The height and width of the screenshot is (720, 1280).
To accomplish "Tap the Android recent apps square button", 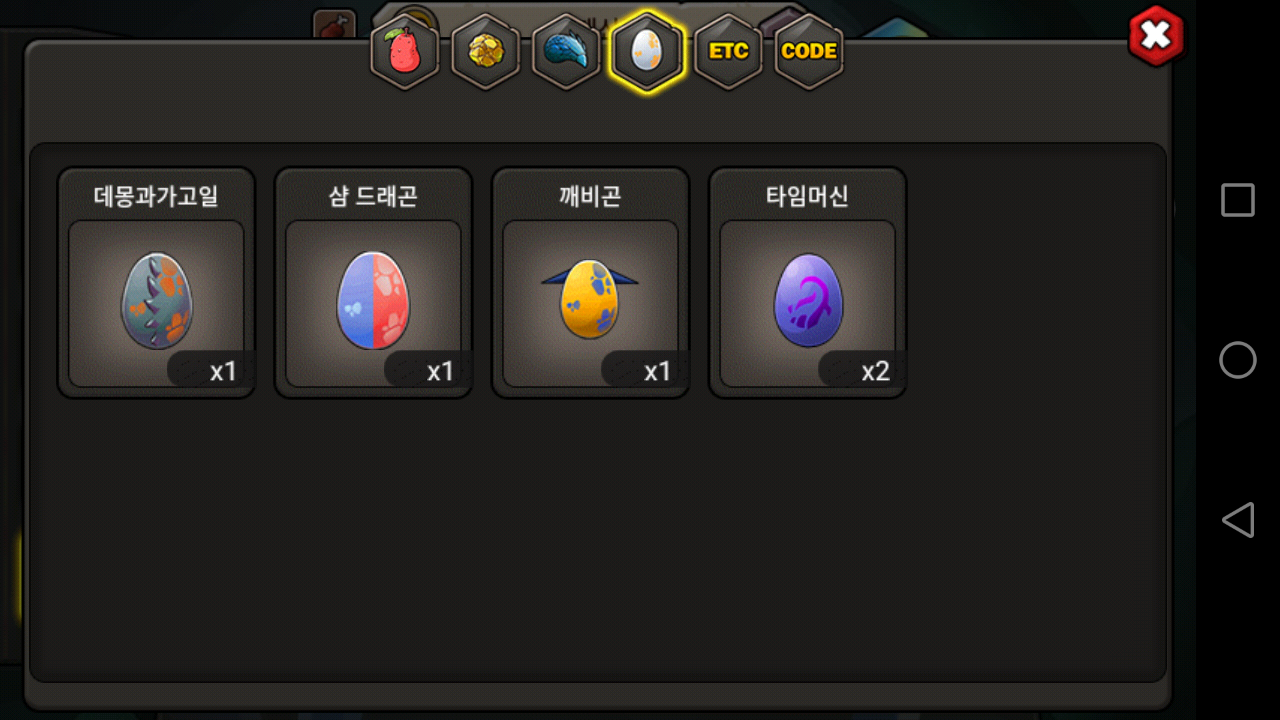I will (x=1238, y=200).
